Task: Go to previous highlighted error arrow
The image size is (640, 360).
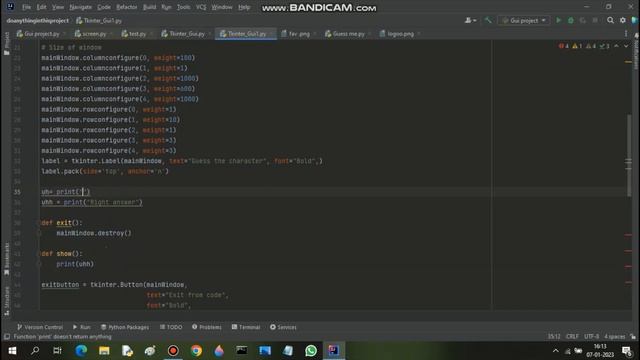Action: tap(616, 46)
